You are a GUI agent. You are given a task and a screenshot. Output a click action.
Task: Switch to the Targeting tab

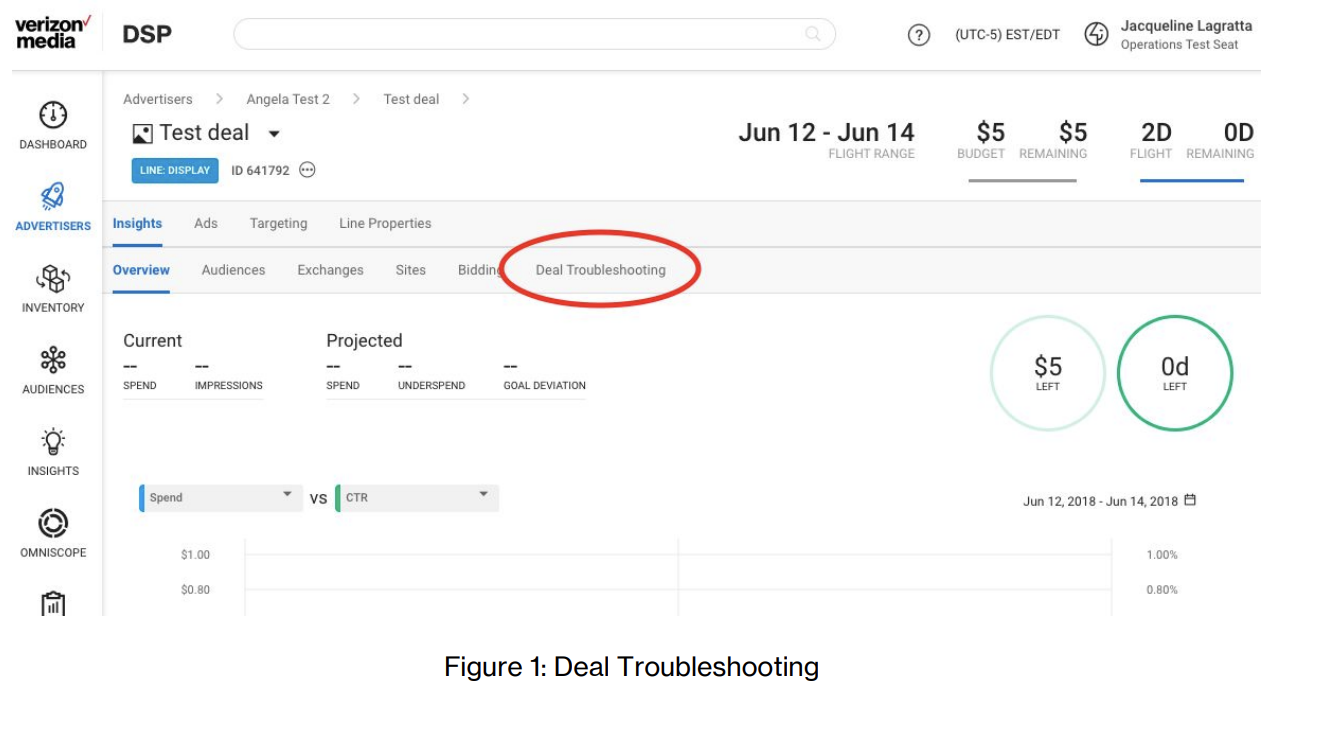(x=278, y=223)
